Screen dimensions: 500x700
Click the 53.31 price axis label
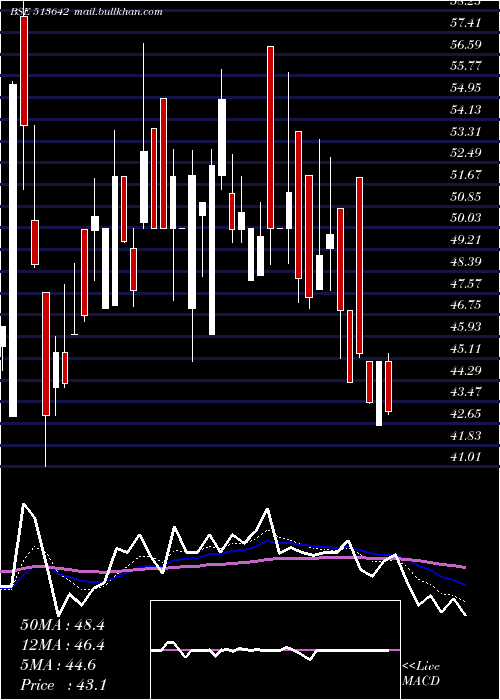[466, 131]
